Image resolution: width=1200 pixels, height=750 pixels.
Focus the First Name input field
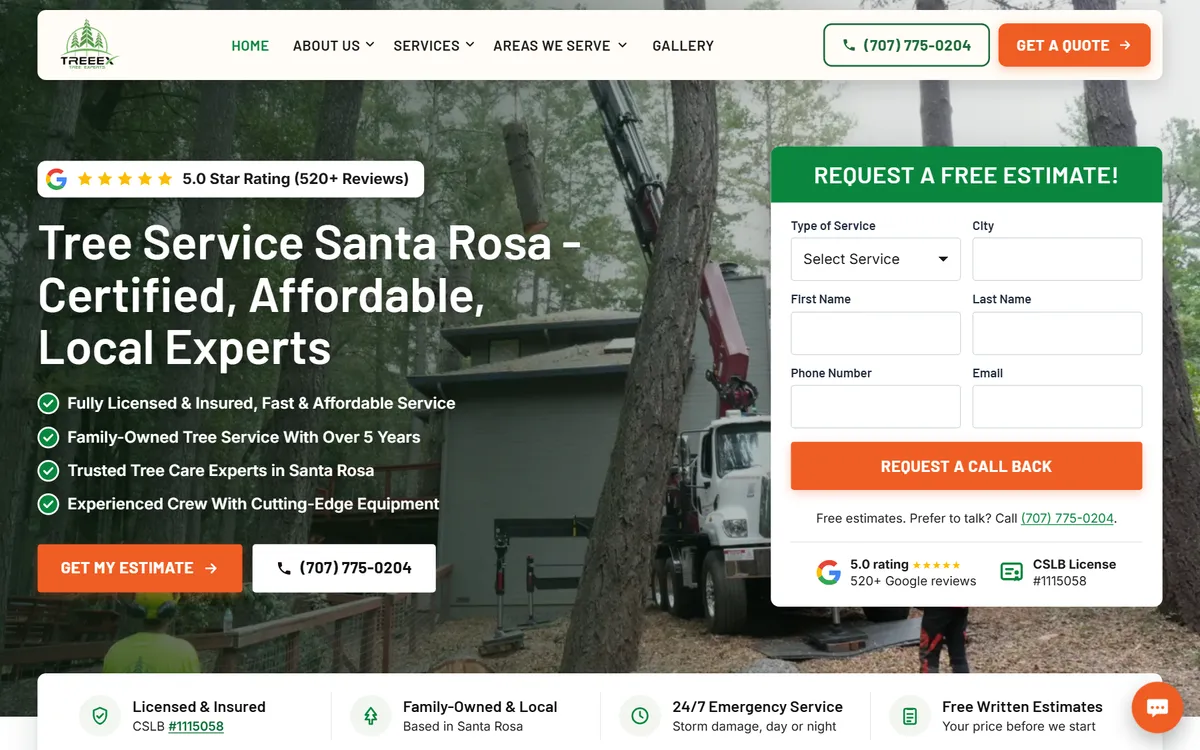pos(875,333)
